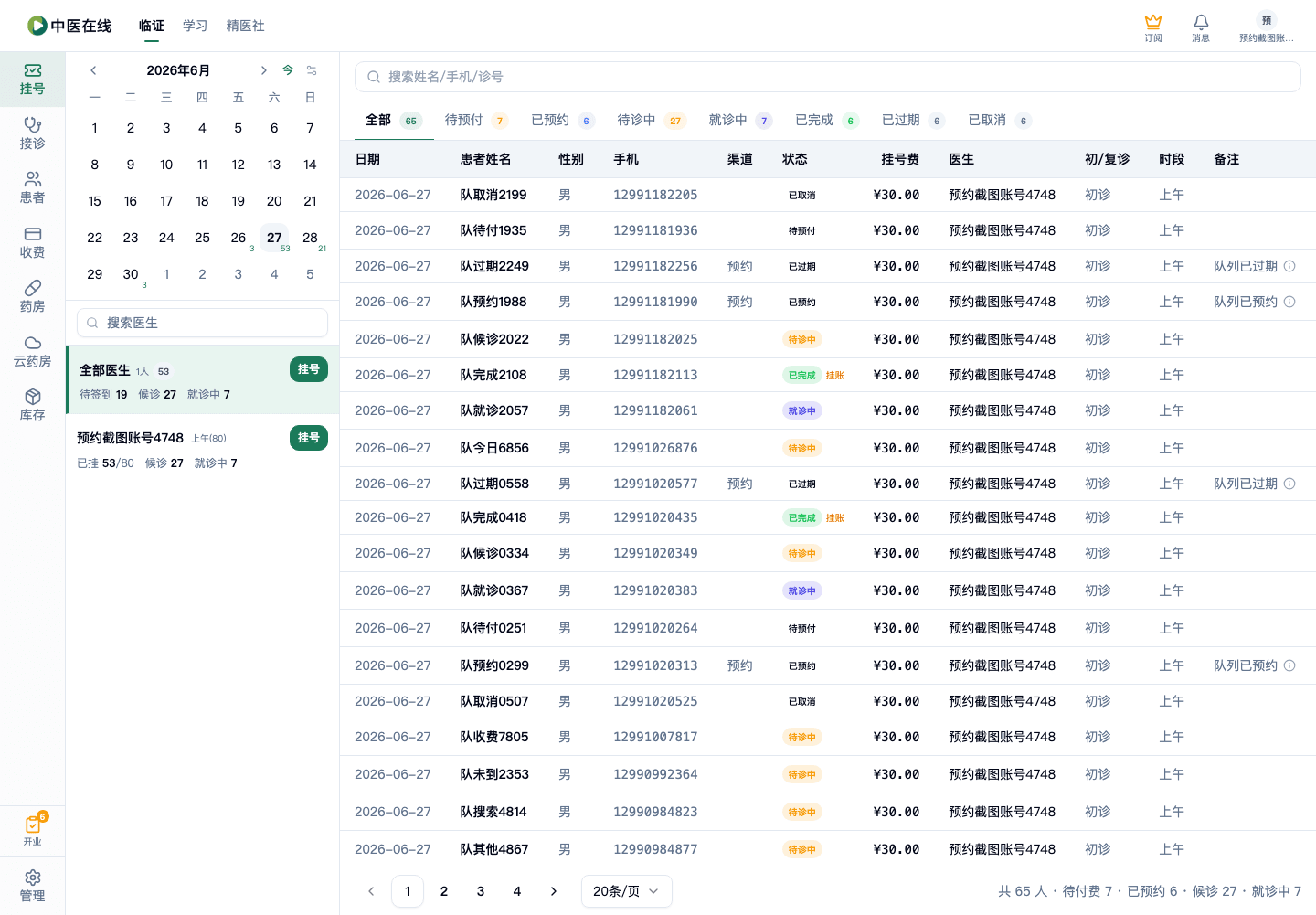Click 挂账 tag on 队完成2108 row

[835, 376]
